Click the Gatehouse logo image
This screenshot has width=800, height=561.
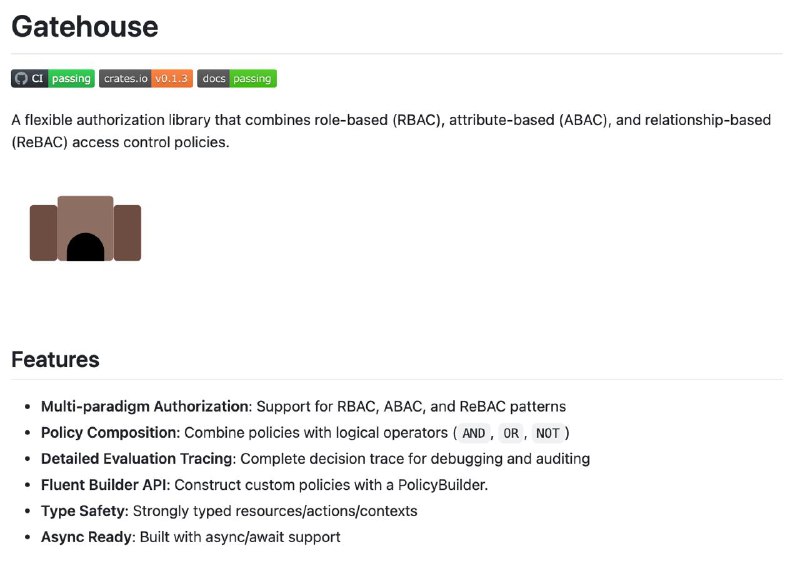coord(85,228)
